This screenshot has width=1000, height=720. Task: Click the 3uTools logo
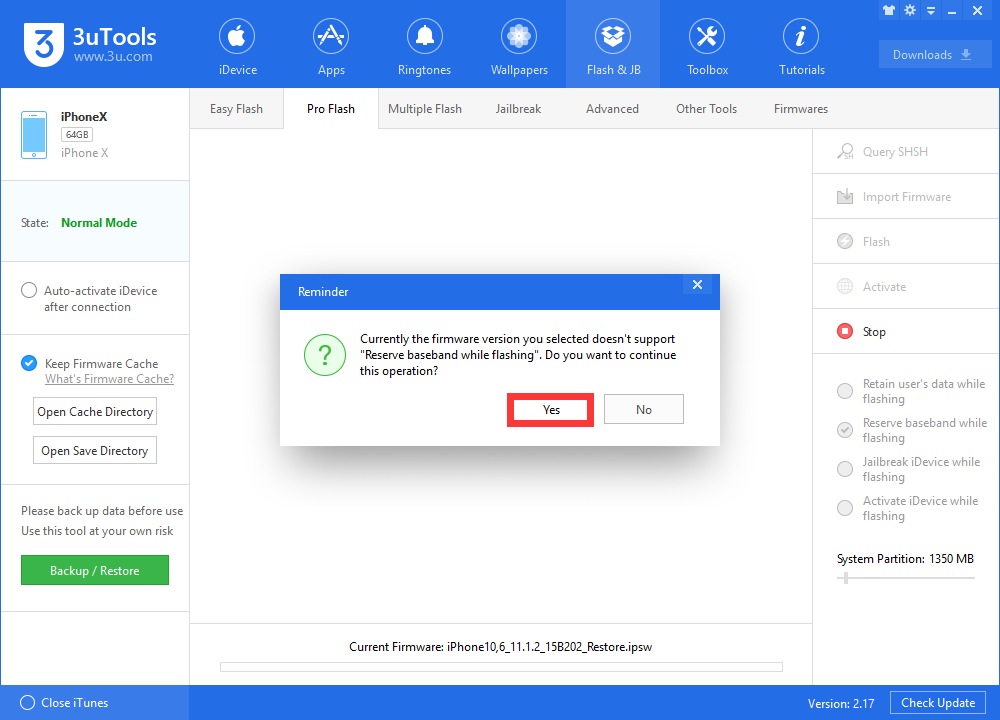pos(90,45)
